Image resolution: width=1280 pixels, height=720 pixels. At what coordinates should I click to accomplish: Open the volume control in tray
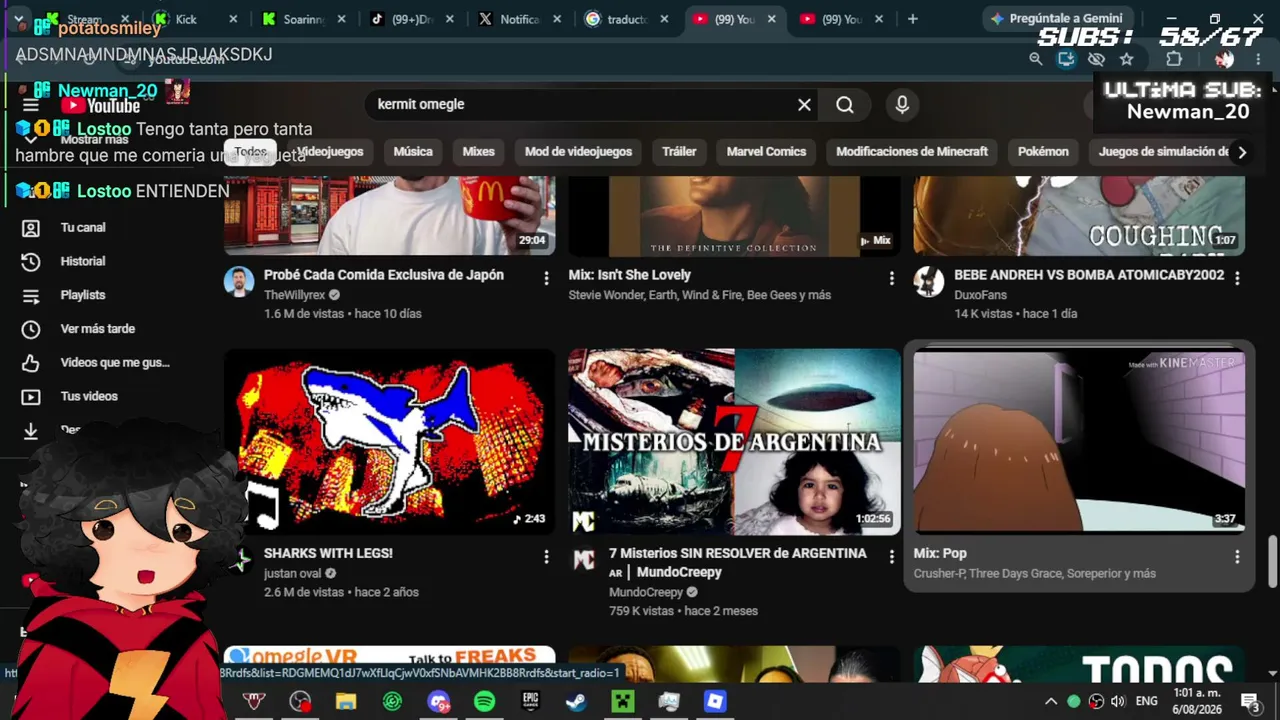[1118, 702]
